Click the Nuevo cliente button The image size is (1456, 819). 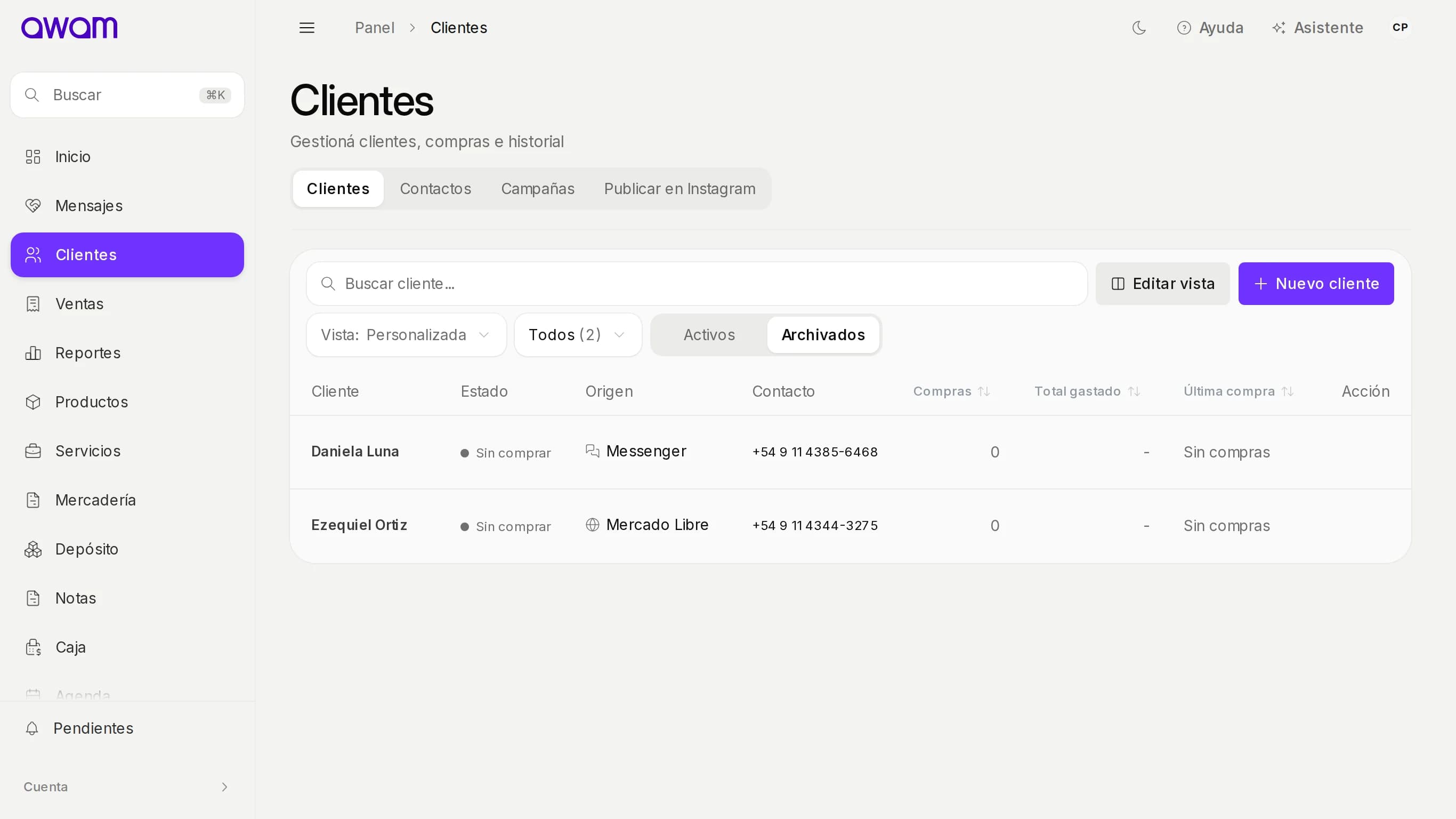1316,283
